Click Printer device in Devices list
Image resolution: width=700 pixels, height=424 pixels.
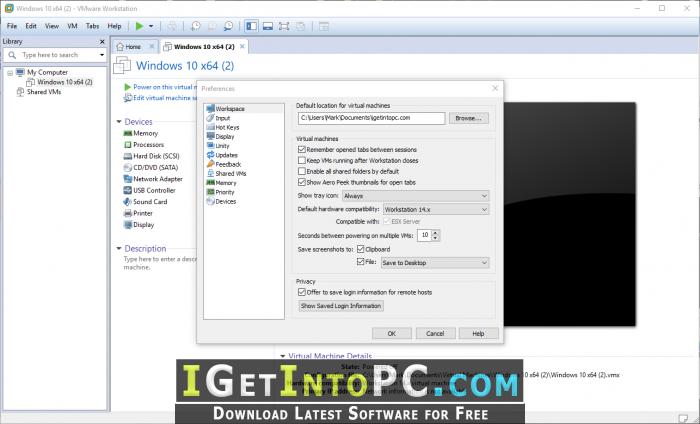138,213
